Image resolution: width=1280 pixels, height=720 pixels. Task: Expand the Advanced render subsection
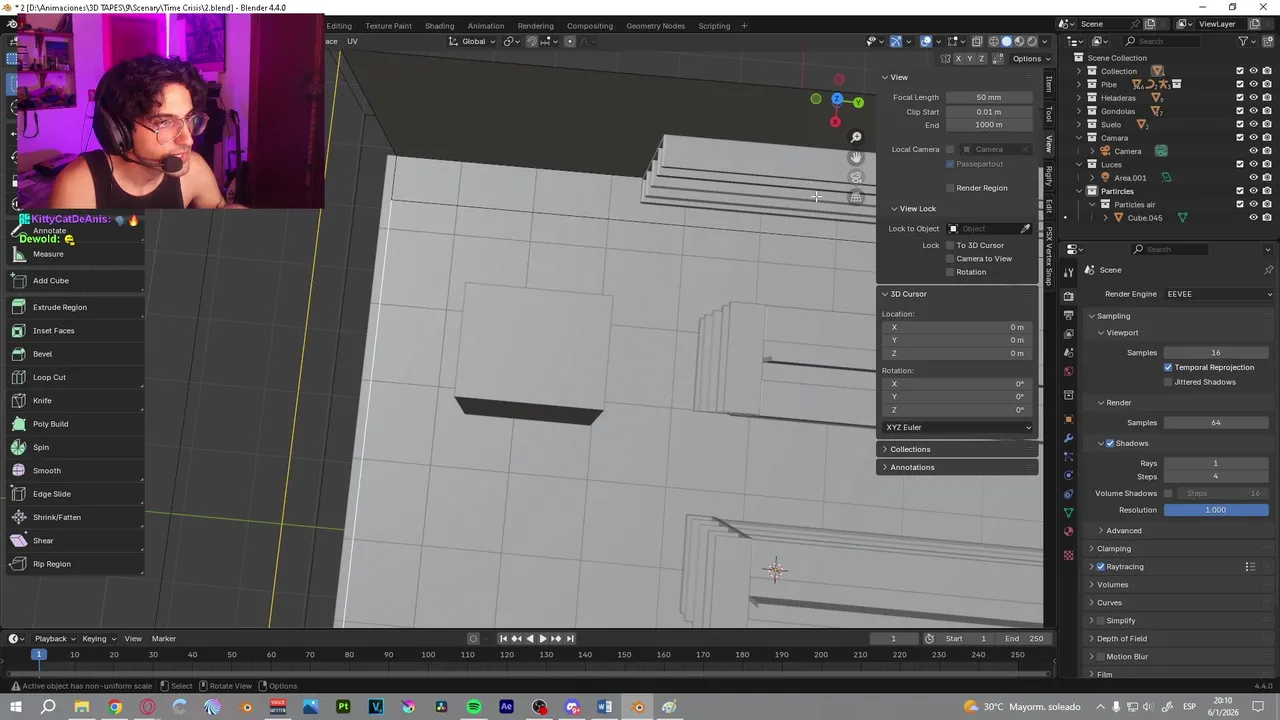[x=1124, y=531]
